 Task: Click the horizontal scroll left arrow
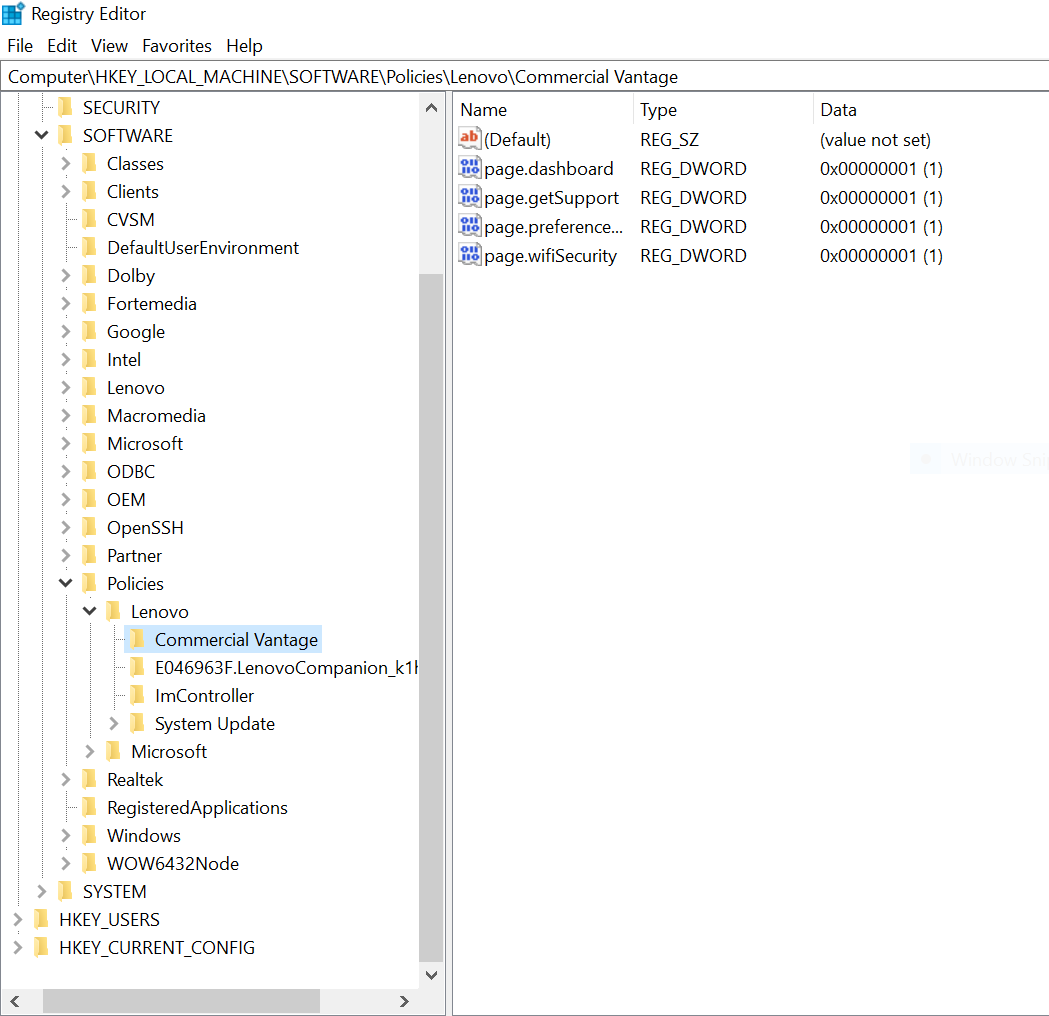point(15,1001)
